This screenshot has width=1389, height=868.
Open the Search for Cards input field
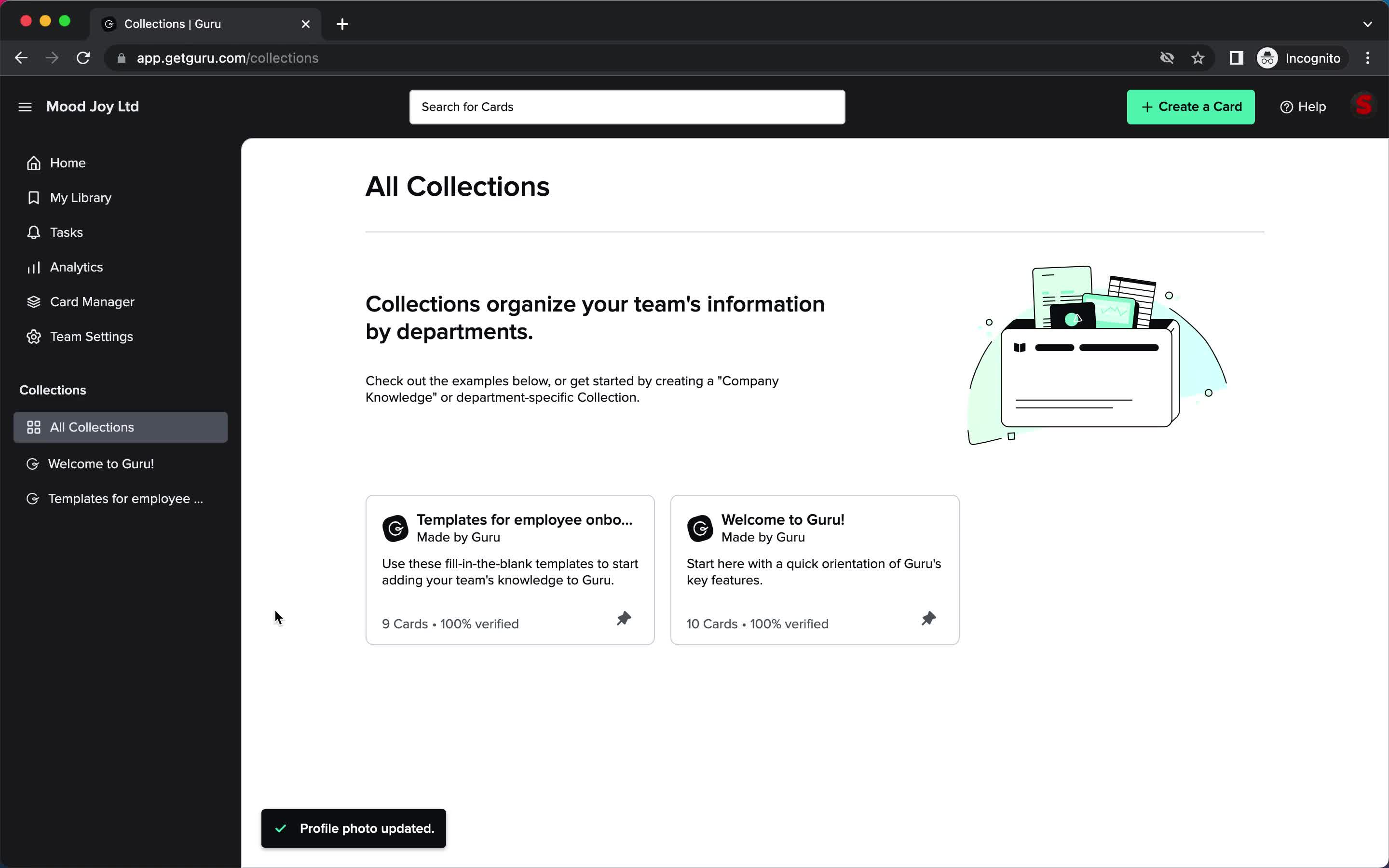[x=627, y=107]
